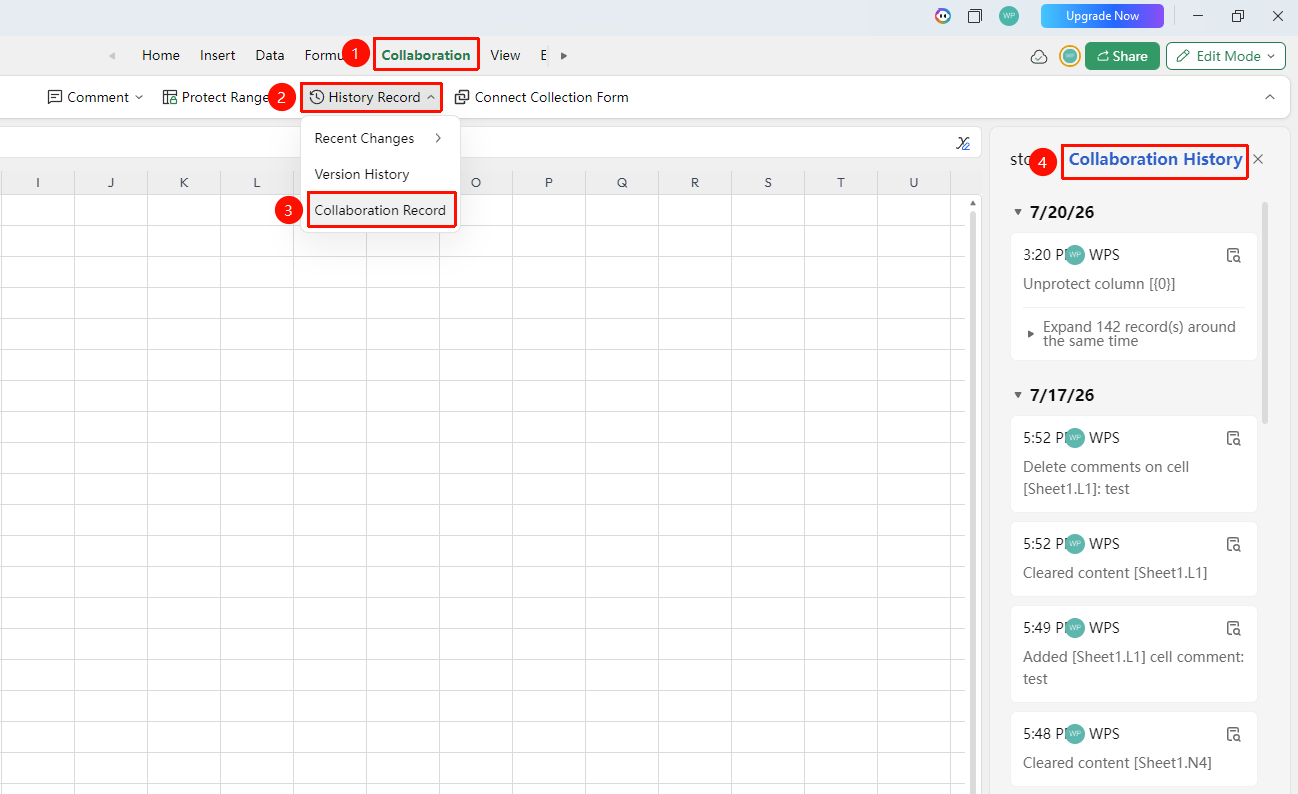This screenshot has height=794, width=1298.
Task: Switch to the View tab
Action: tap(505, 55)
